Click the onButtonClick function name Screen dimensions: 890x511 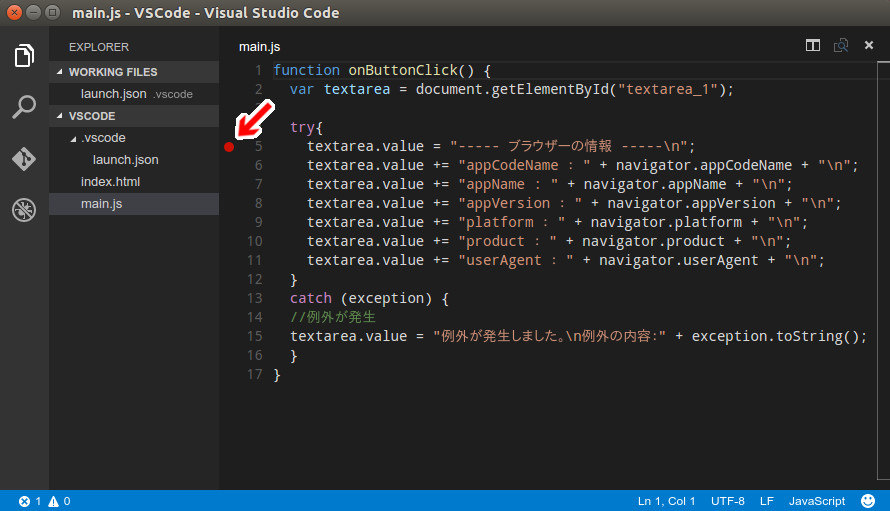point(403,70)
